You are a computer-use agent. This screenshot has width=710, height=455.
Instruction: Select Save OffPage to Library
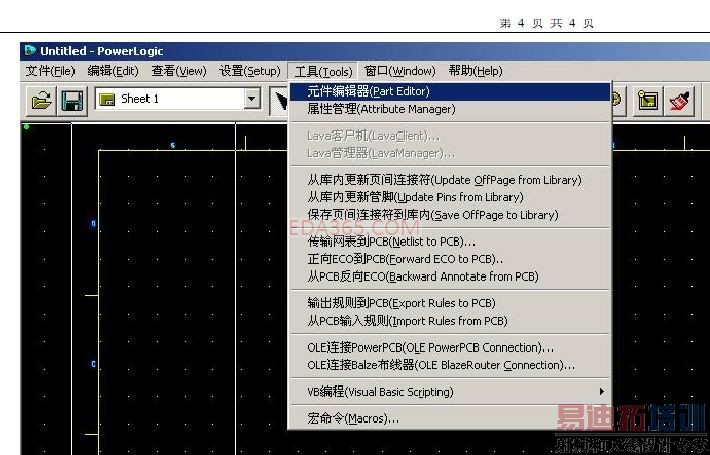tap(450, 215)
